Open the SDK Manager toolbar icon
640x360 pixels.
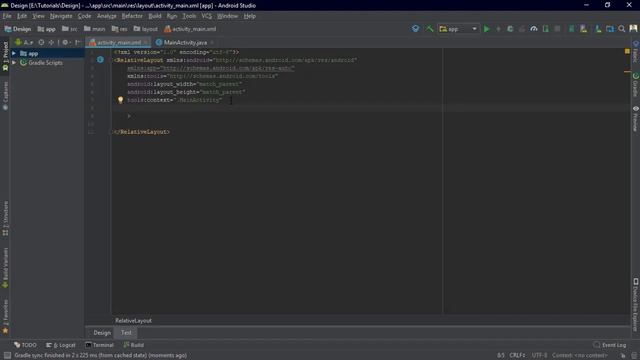click(x=598, y=29)
